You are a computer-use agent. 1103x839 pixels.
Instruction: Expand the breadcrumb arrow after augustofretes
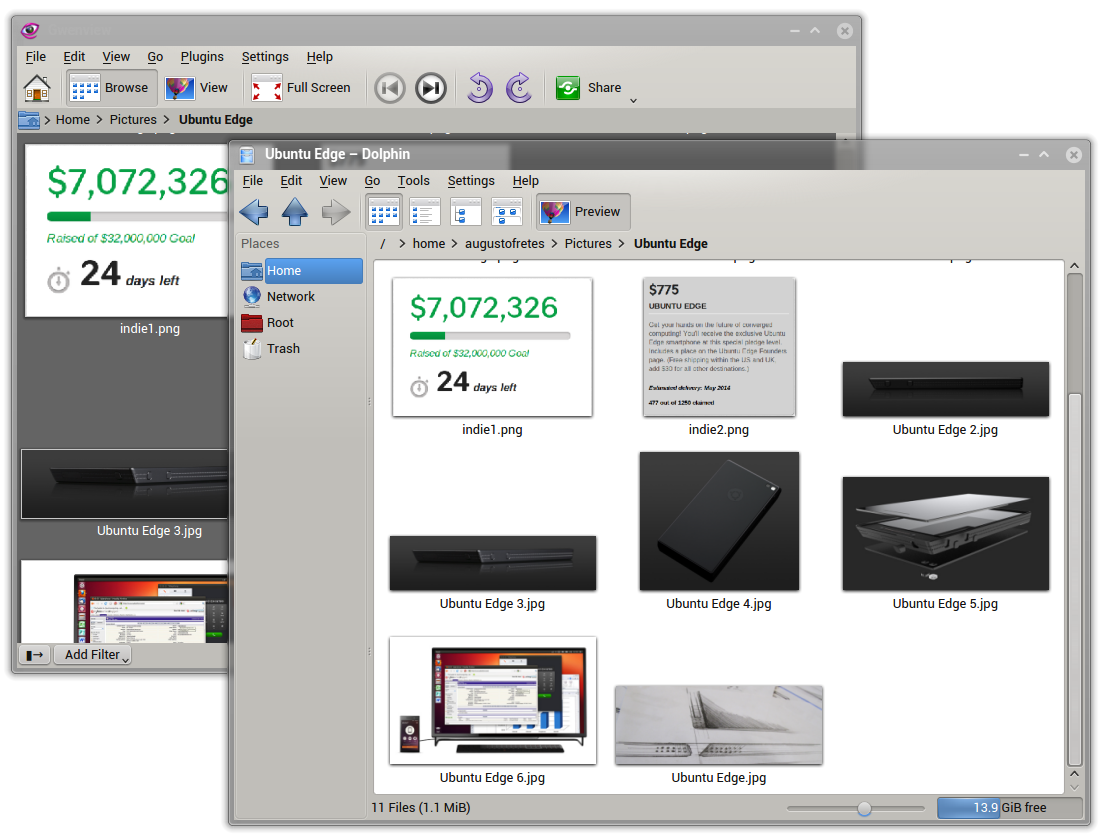(x=554, y=244)
